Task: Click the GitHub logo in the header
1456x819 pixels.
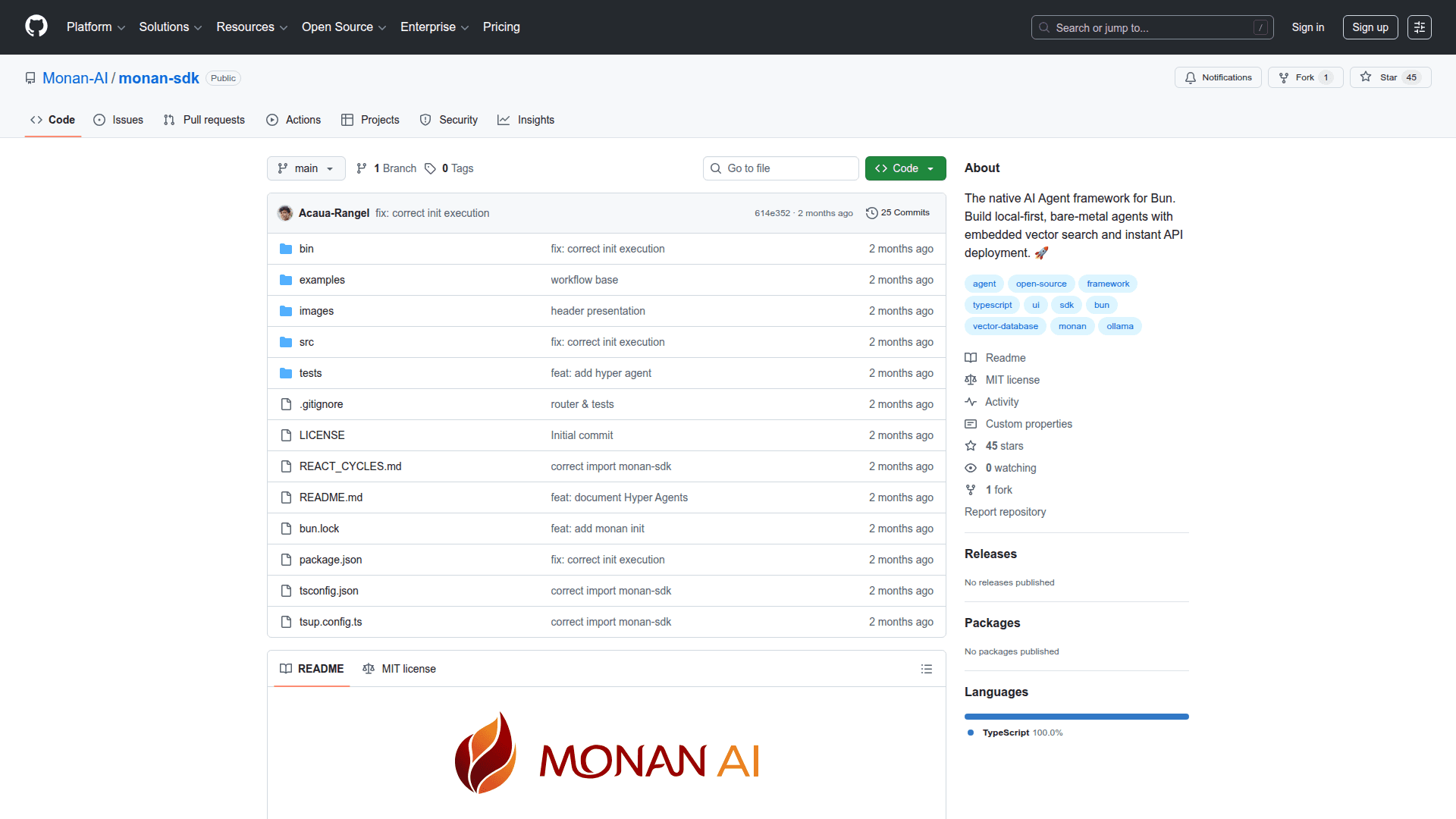Action: 35,27
